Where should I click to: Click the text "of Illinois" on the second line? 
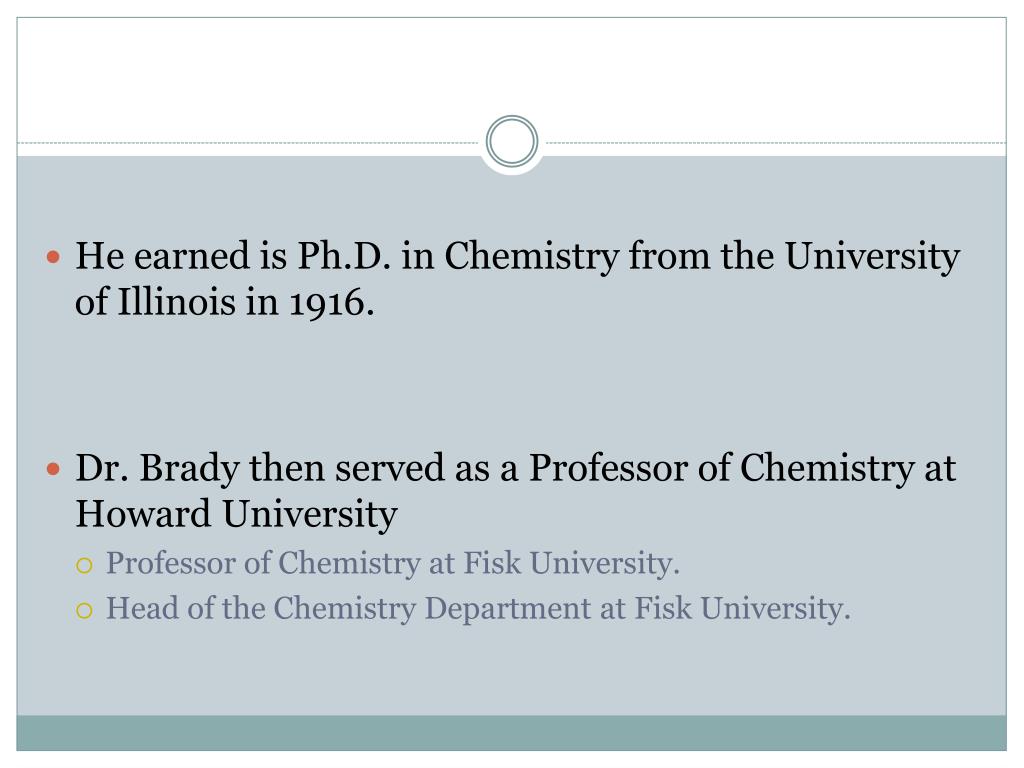tap(155, 302)
